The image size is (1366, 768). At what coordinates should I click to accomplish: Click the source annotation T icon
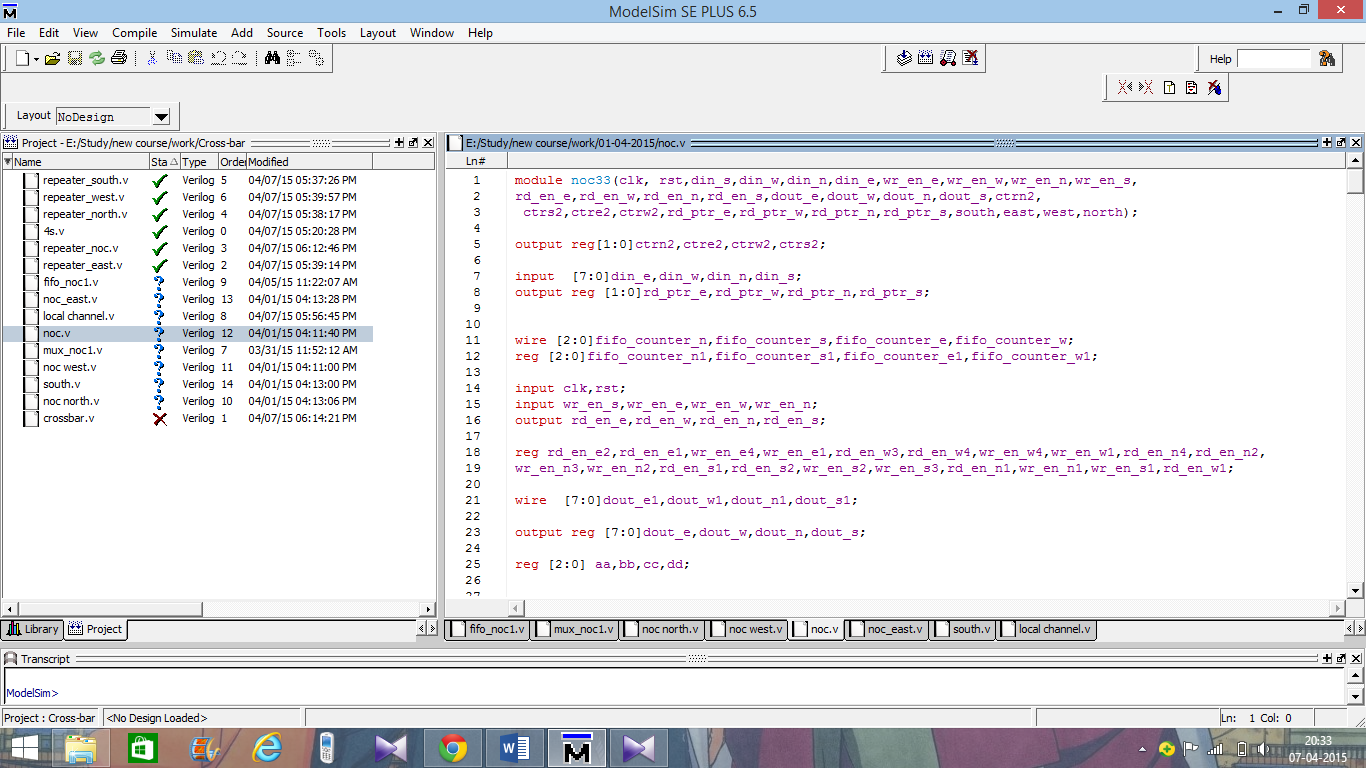(1169, 88)
